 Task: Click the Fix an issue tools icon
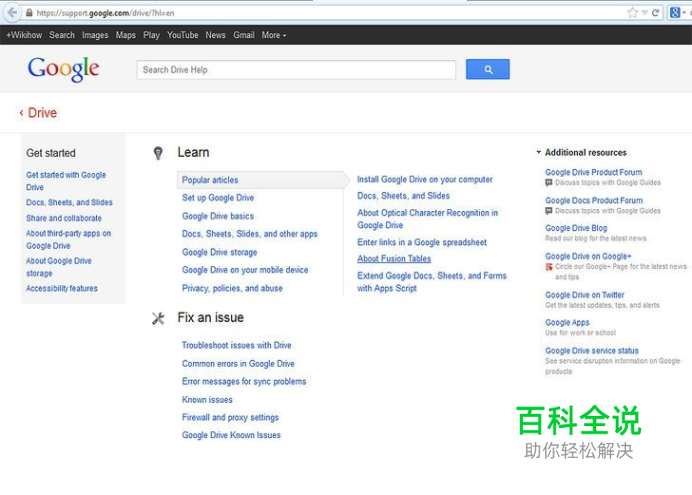pyautogui.click(x=158, y=318)
